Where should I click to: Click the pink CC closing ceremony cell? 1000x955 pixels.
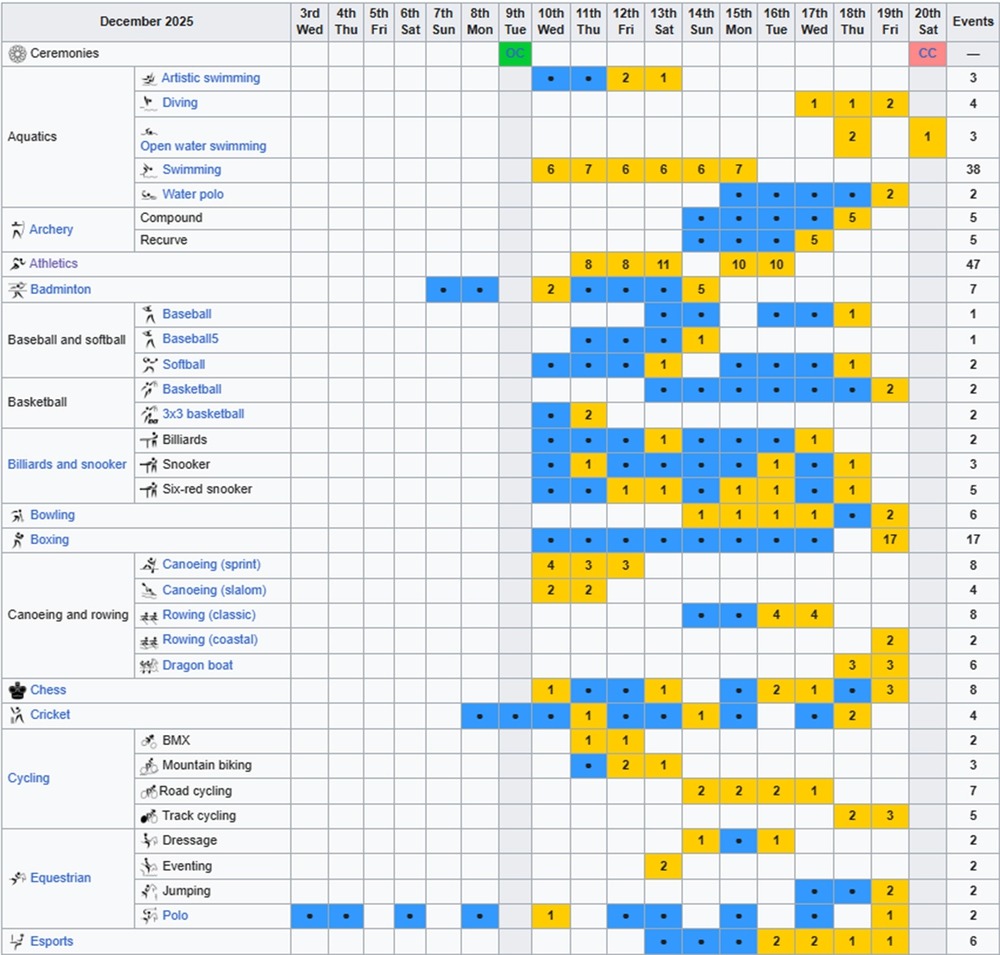point(927,54)
